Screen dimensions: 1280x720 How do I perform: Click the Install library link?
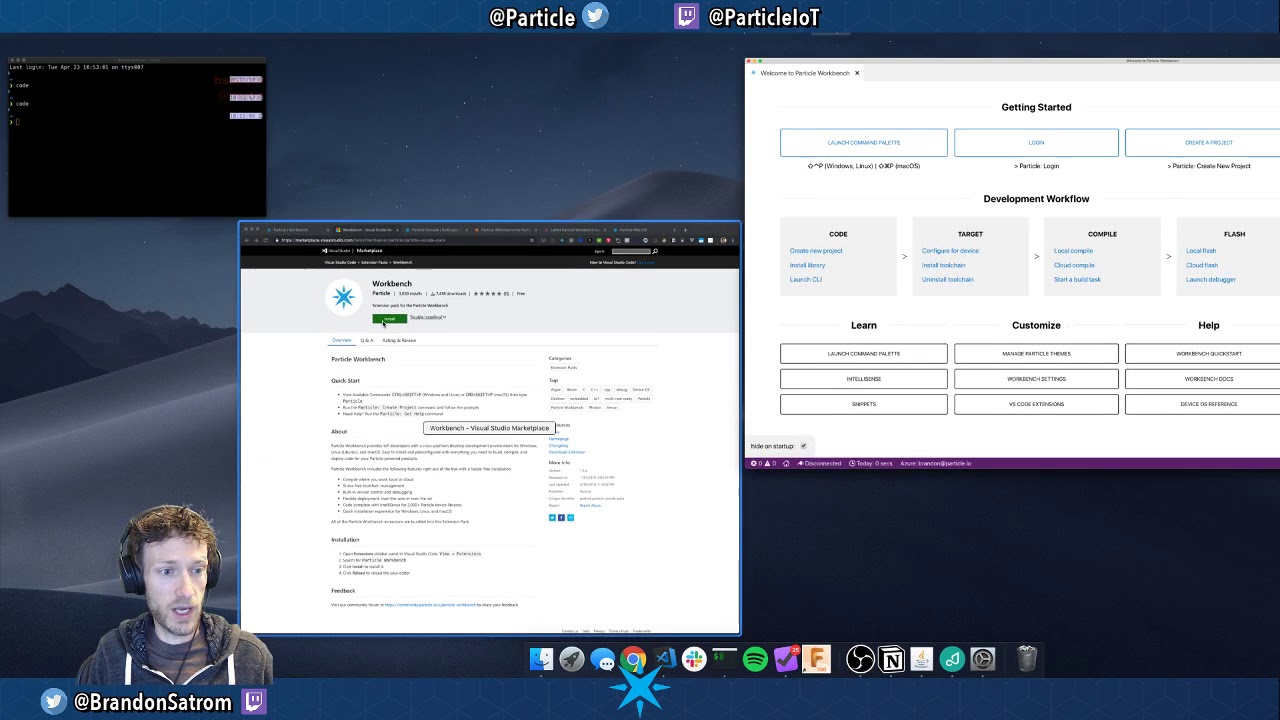click(x=807, y=265)
